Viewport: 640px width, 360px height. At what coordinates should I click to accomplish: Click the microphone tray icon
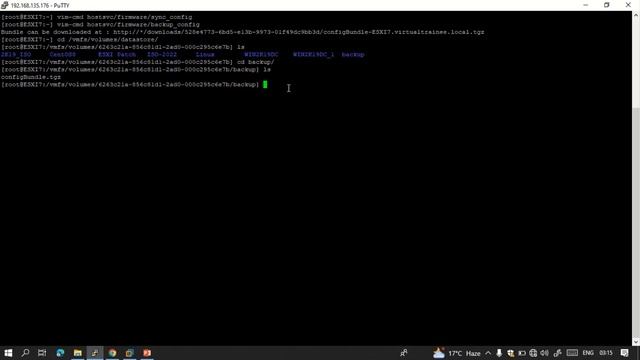pyautogui.click(x=499, y=353)
